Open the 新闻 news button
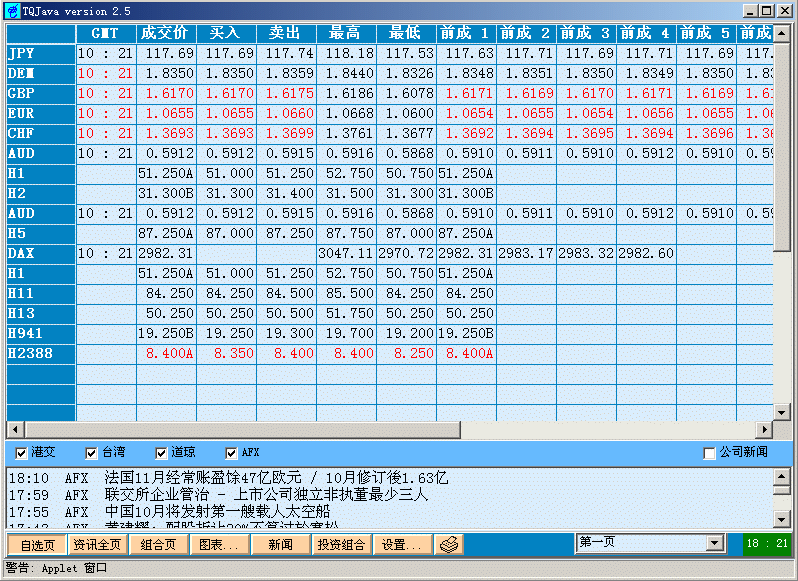Viewport: 798px width, 581px height. 280,544
